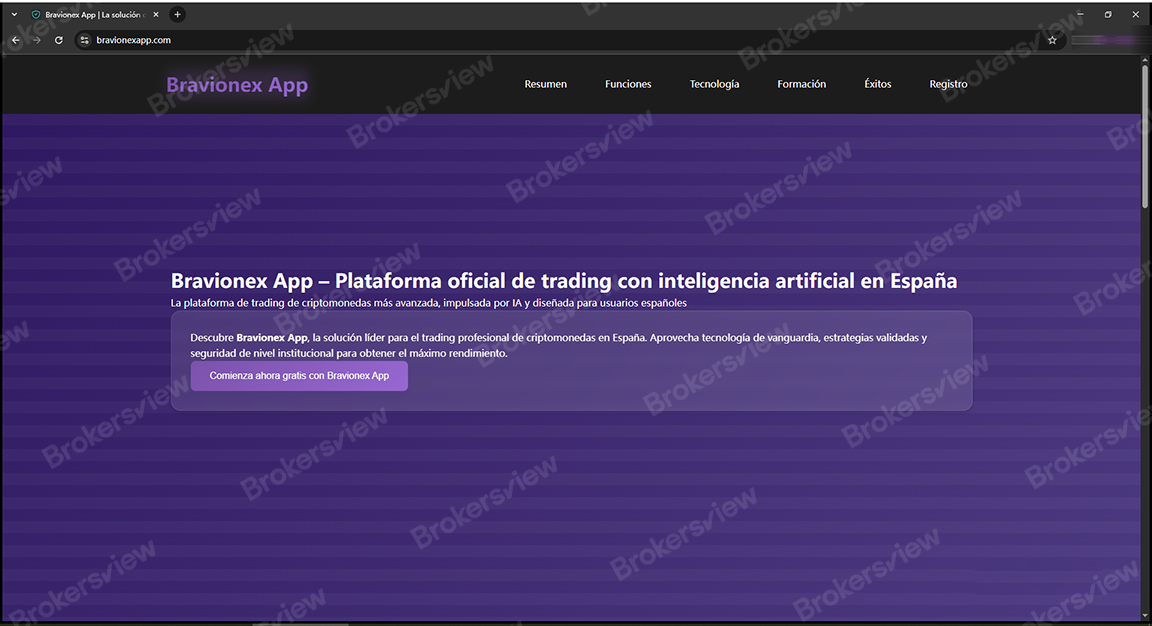The height and width of the screenshot is (626, 1152).
Task: Click the scrollbar up arrow
Action: pyautogui.click(x=1143, y=60)
